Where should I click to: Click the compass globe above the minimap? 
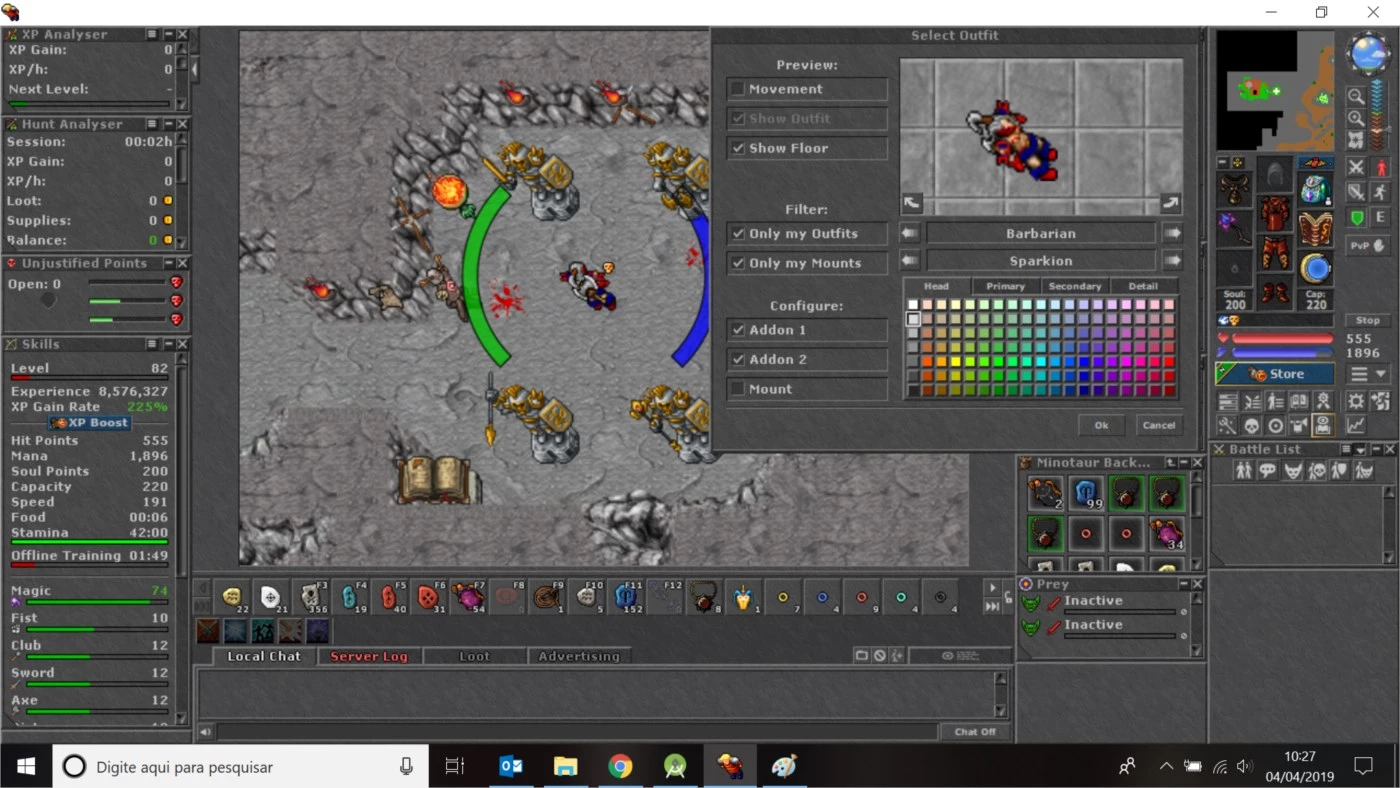(1369, 53)
